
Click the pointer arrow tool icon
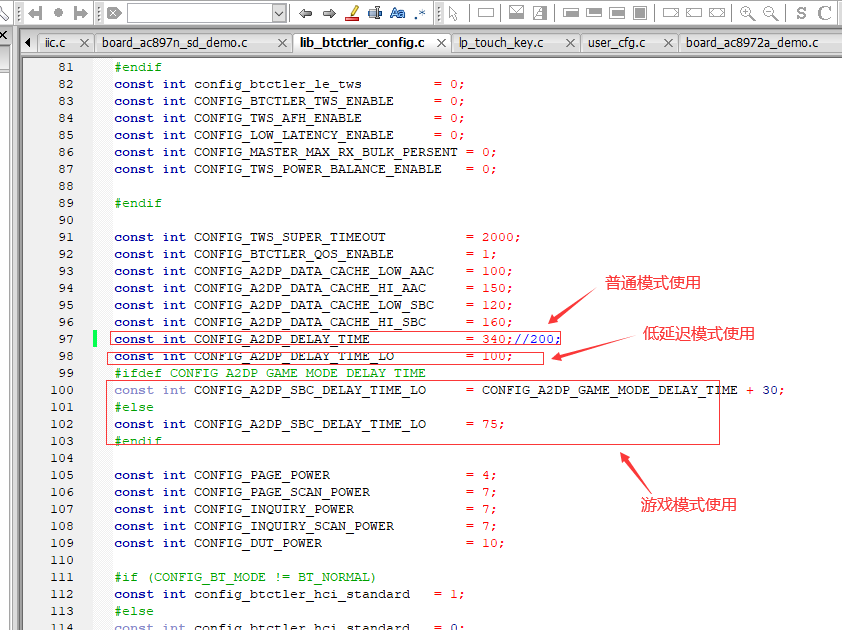pyautogui.click(x=453, y=13)
